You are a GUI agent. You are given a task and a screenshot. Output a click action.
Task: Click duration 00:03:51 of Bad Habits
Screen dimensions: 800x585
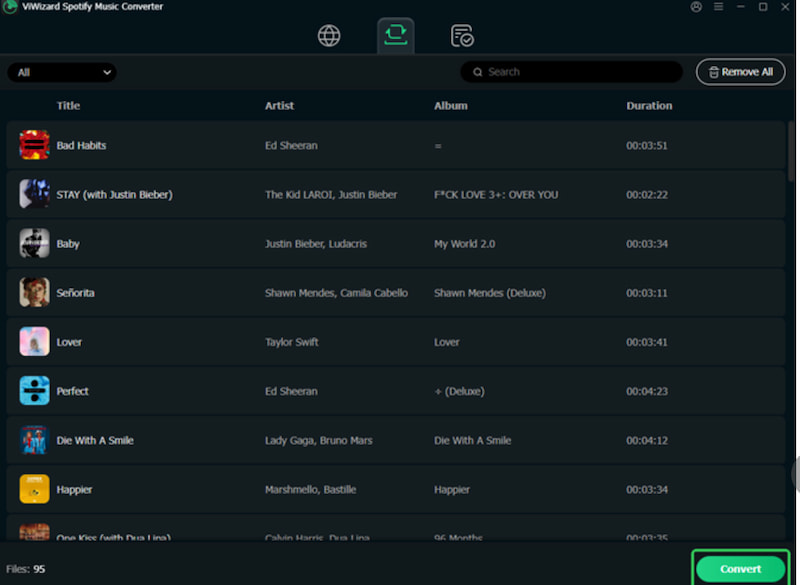click(646, 145)
